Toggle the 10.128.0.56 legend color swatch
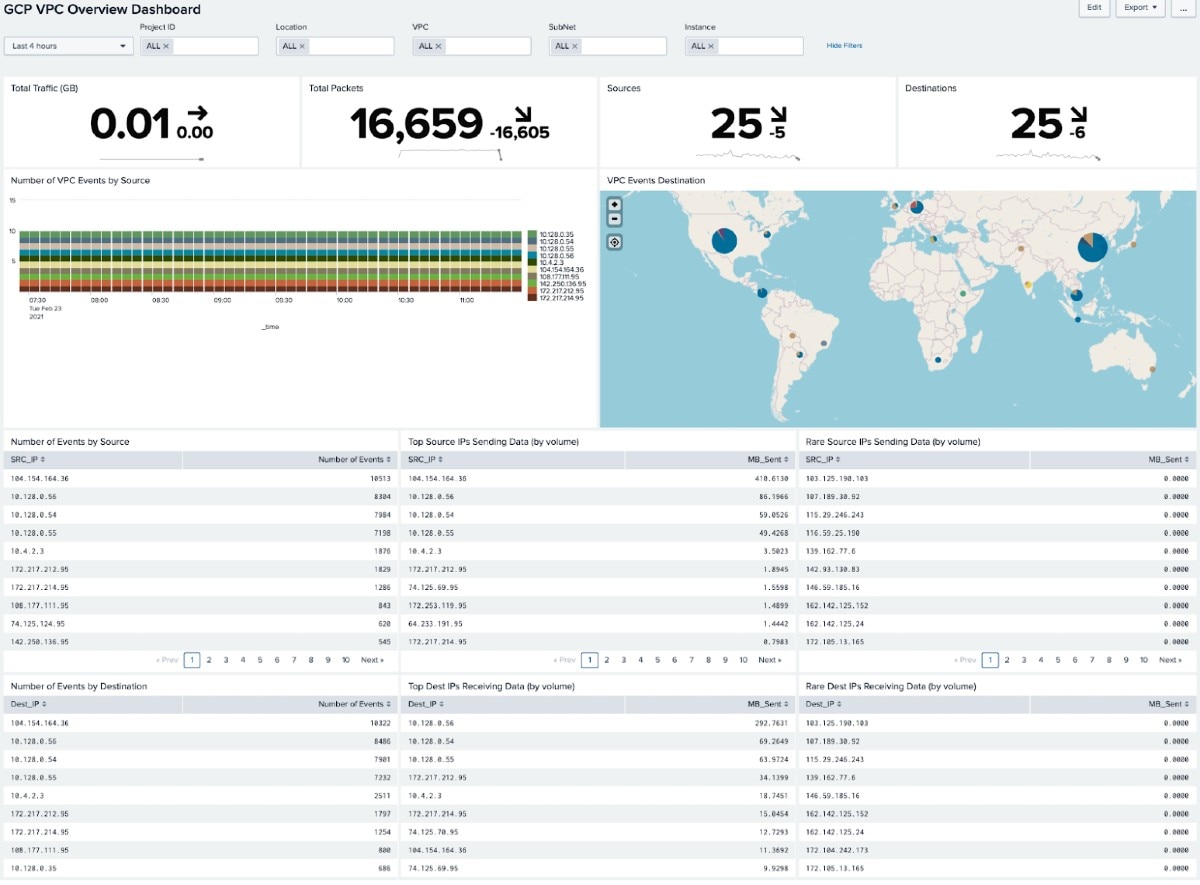 532,256
